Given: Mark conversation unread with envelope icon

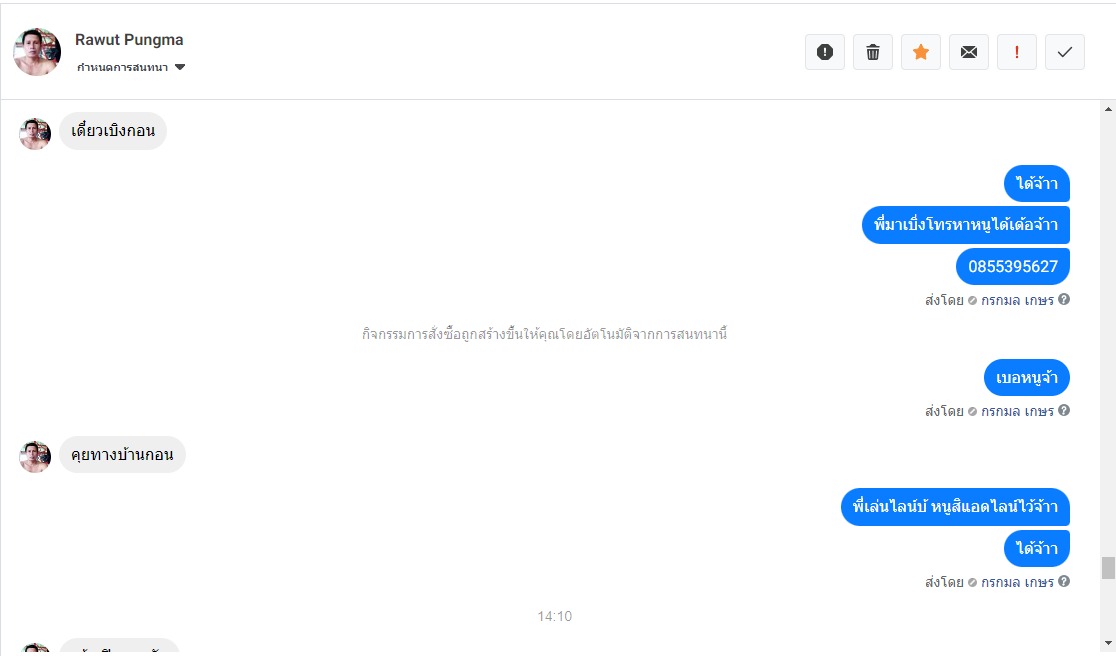Looking at the screenshot, I should point(969,52).
